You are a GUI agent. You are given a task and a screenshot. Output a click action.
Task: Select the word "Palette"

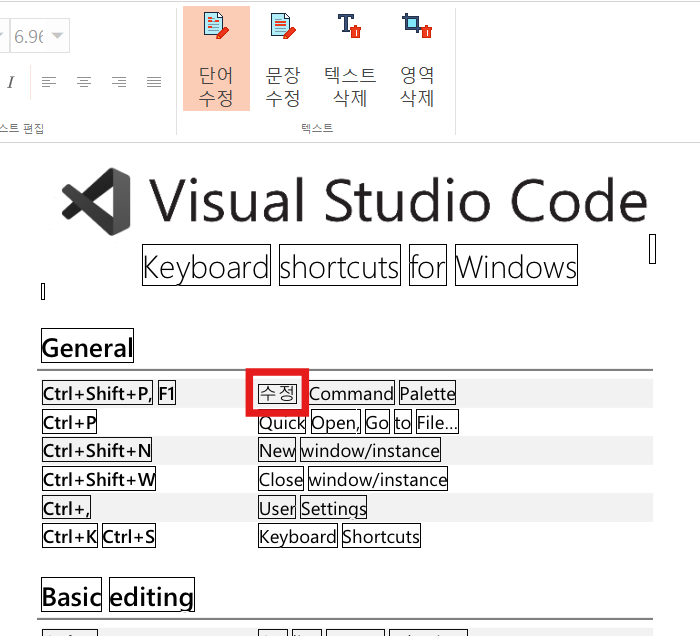(x=428, y=393)
